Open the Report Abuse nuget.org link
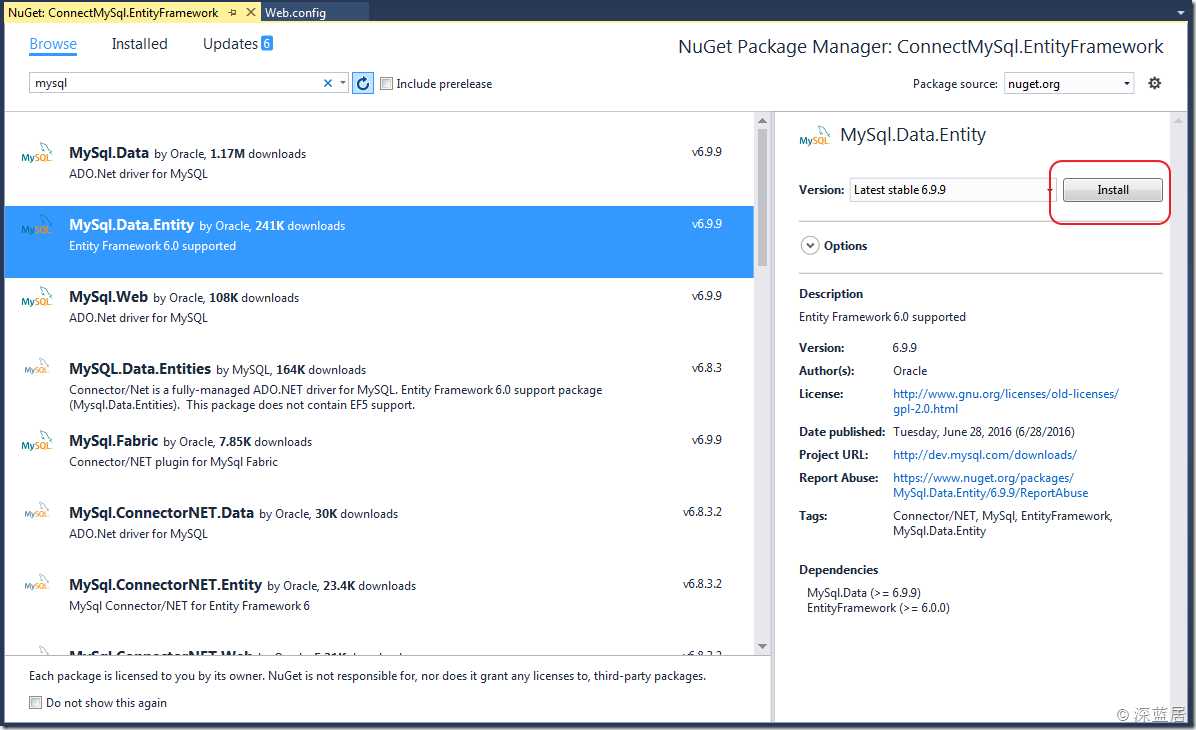Viewport: 1196px width, 730px height. (x=990, y=485)
